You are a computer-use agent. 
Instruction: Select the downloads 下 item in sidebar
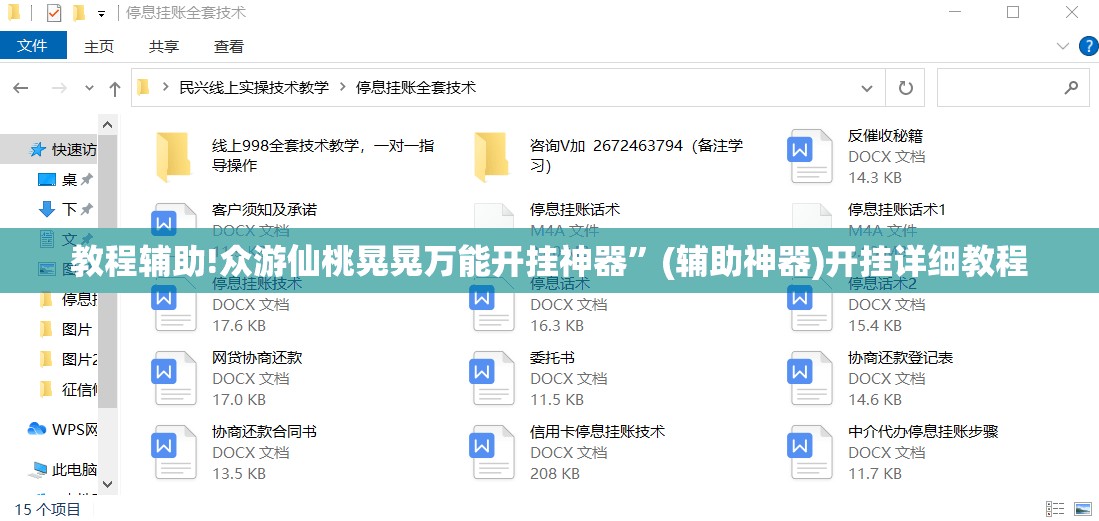click(63, 209)
